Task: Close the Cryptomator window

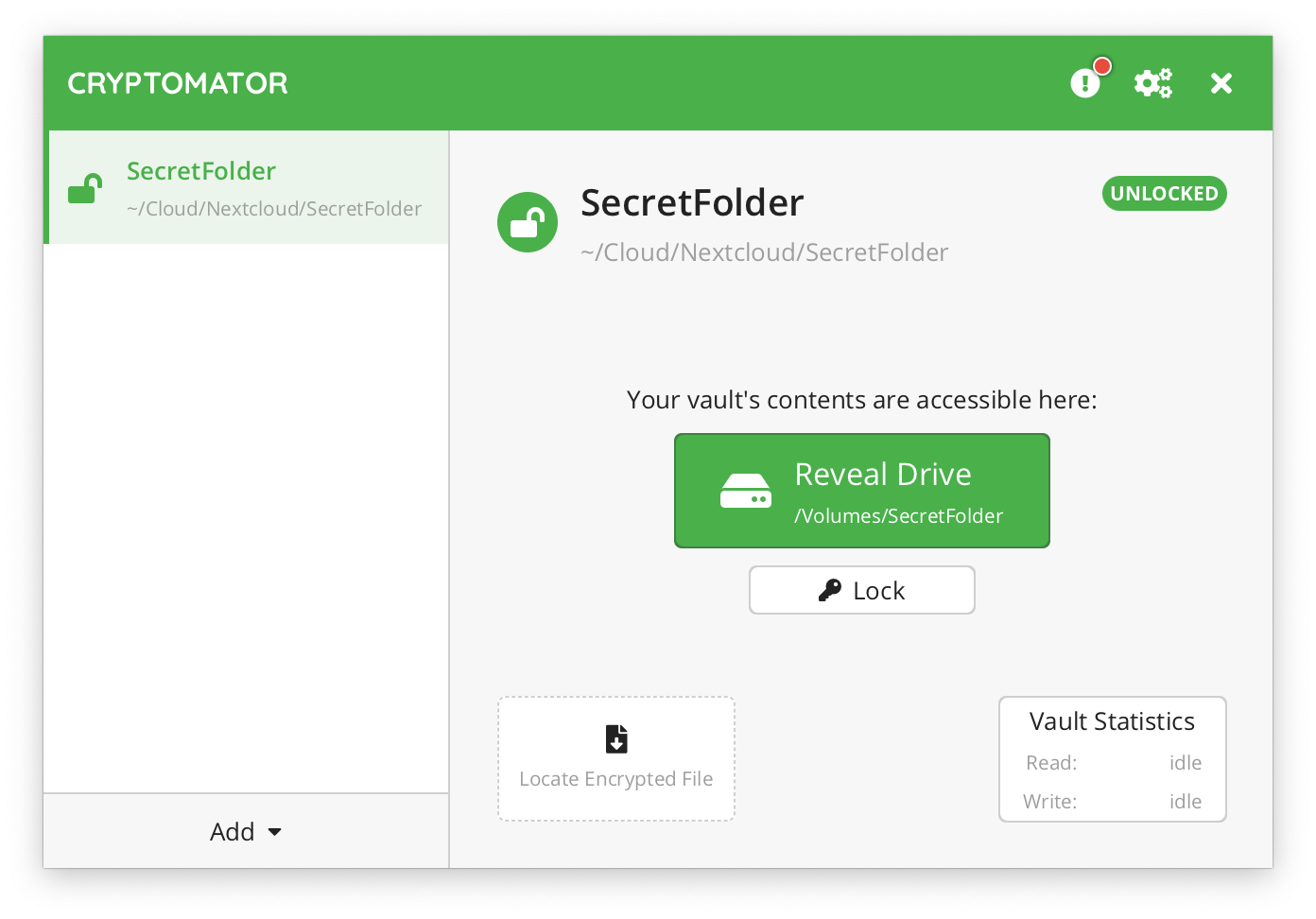Action: (1221, 83)
